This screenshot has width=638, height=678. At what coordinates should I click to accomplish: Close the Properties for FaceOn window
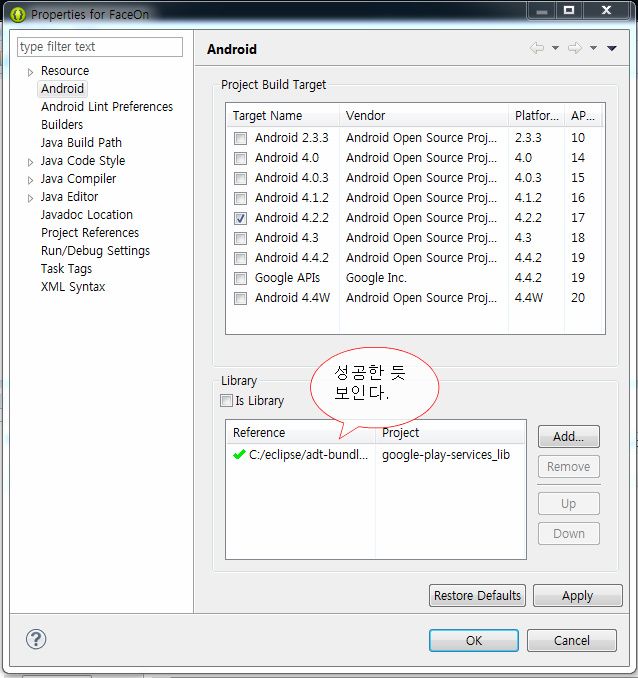(x=606, y=10)
